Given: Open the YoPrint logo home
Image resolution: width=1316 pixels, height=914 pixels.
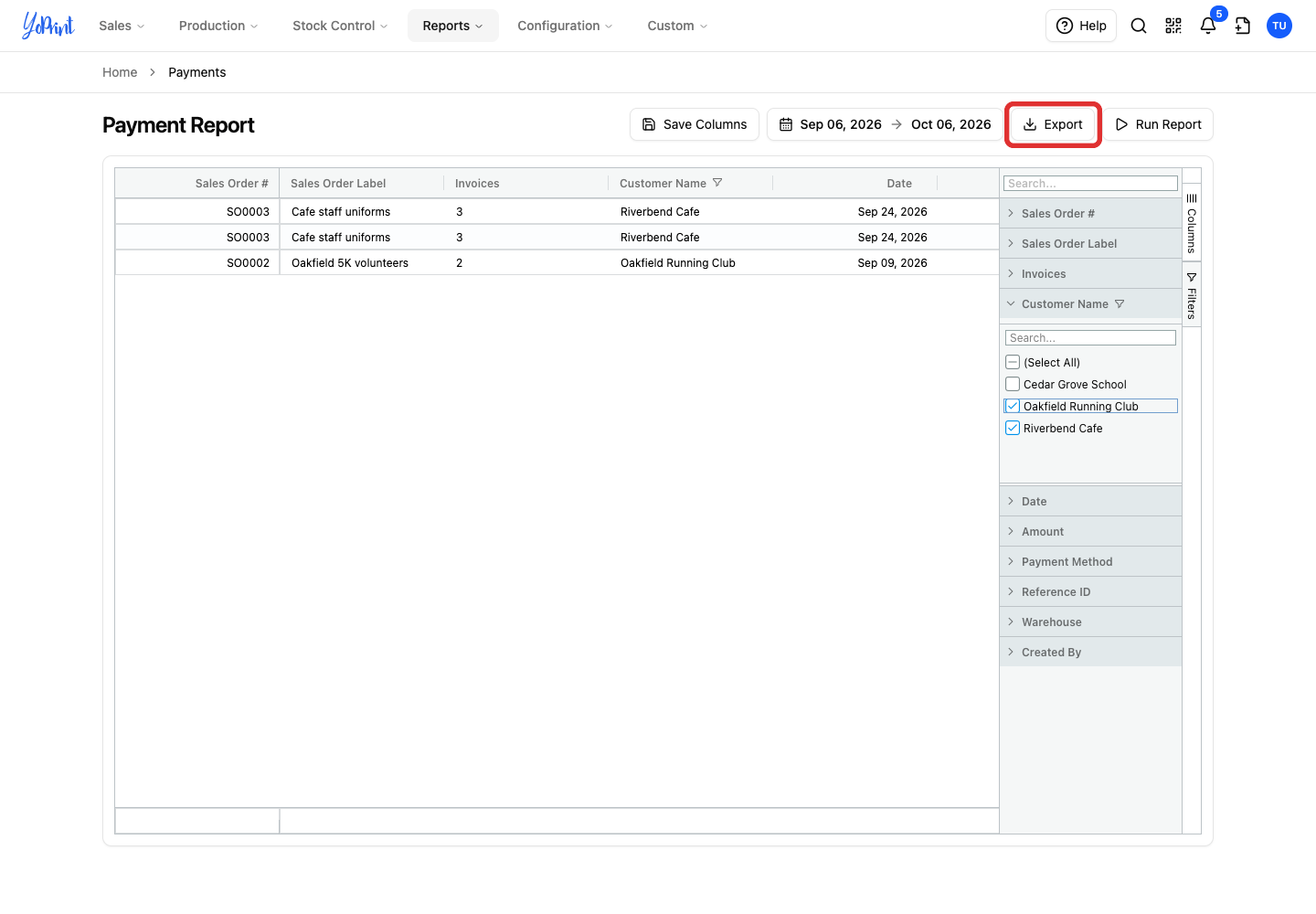Looking at the screenshot, I should click(48, 26).
